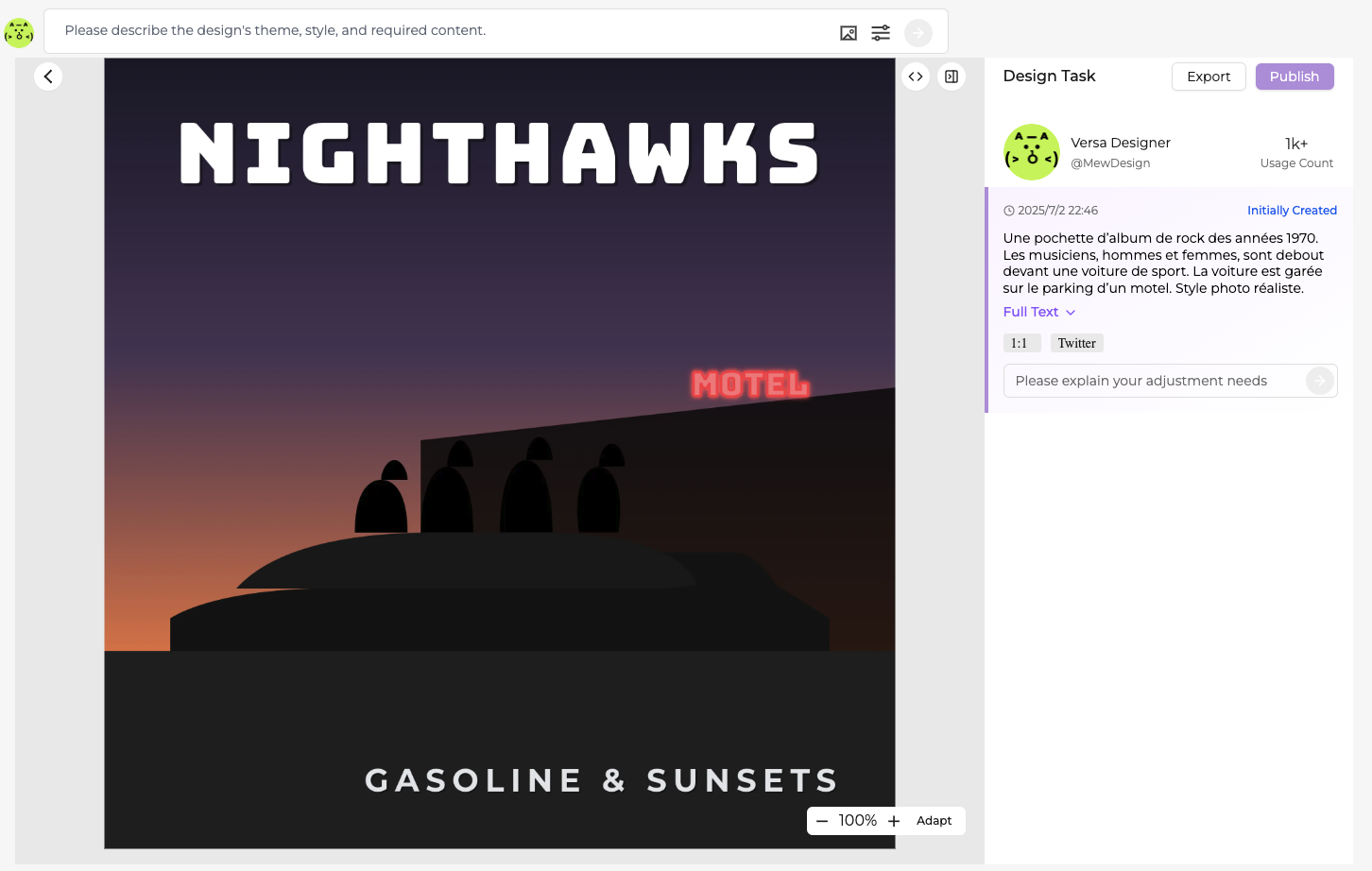Click the cat logo in top-left corner
The height and width of the screenshot is (871, 1372).
19,33
